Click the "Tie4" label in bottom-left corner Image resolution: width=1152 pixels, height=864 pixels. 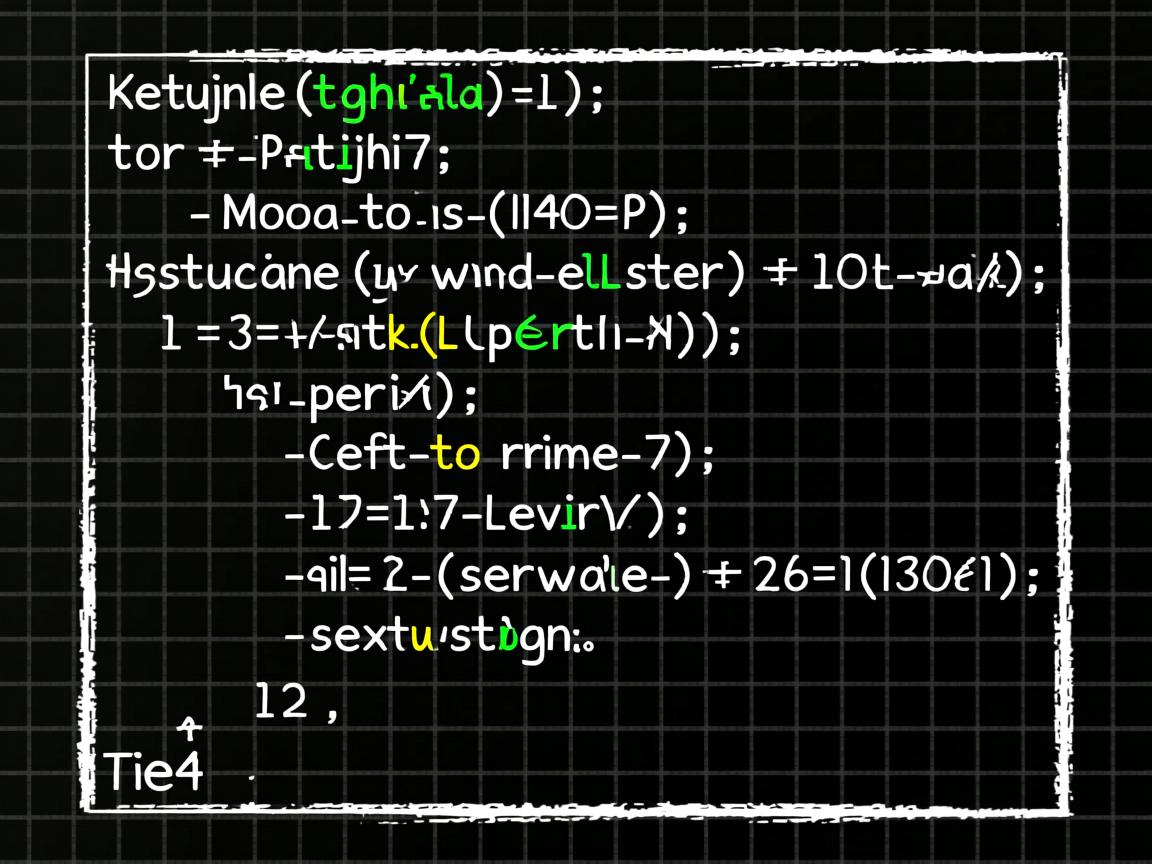(153, 772)
